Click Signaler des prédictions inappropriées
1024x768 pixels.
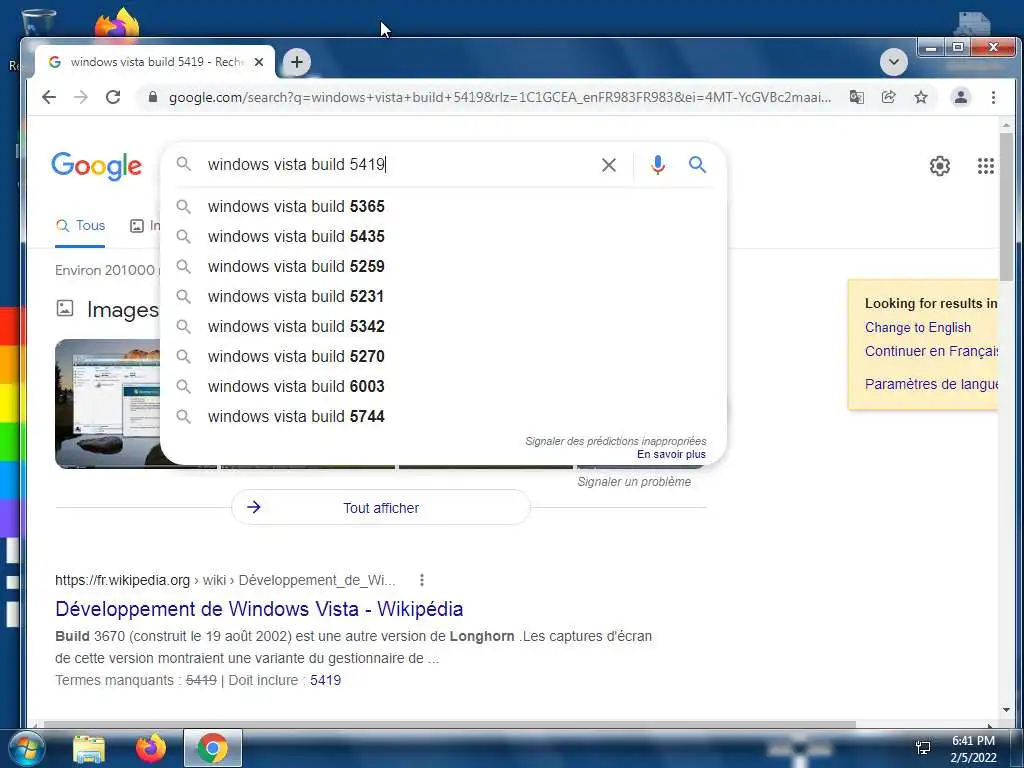(x=615, y=441)
